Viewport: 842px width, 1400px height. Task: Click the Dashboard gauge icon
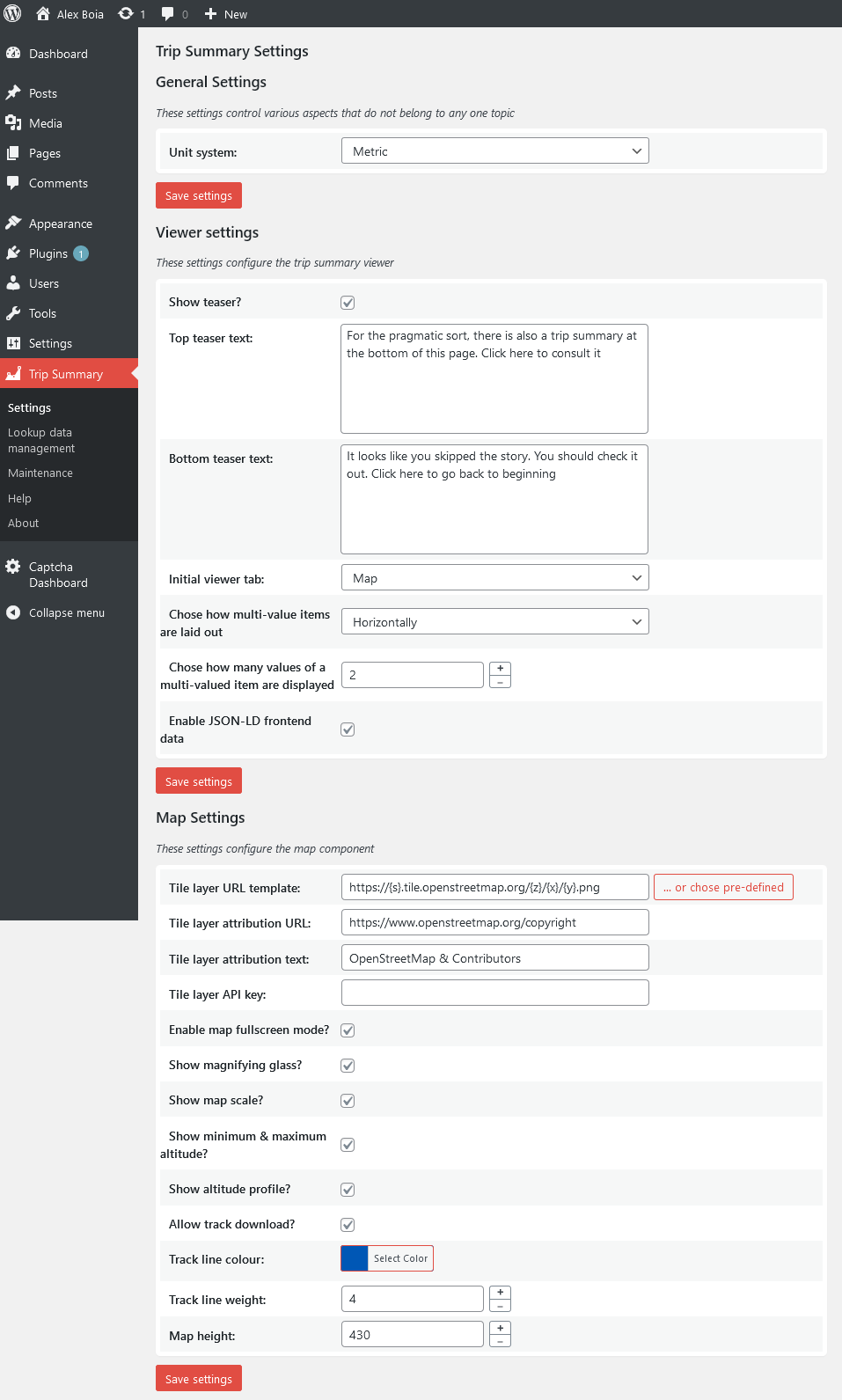click(13, 53)
